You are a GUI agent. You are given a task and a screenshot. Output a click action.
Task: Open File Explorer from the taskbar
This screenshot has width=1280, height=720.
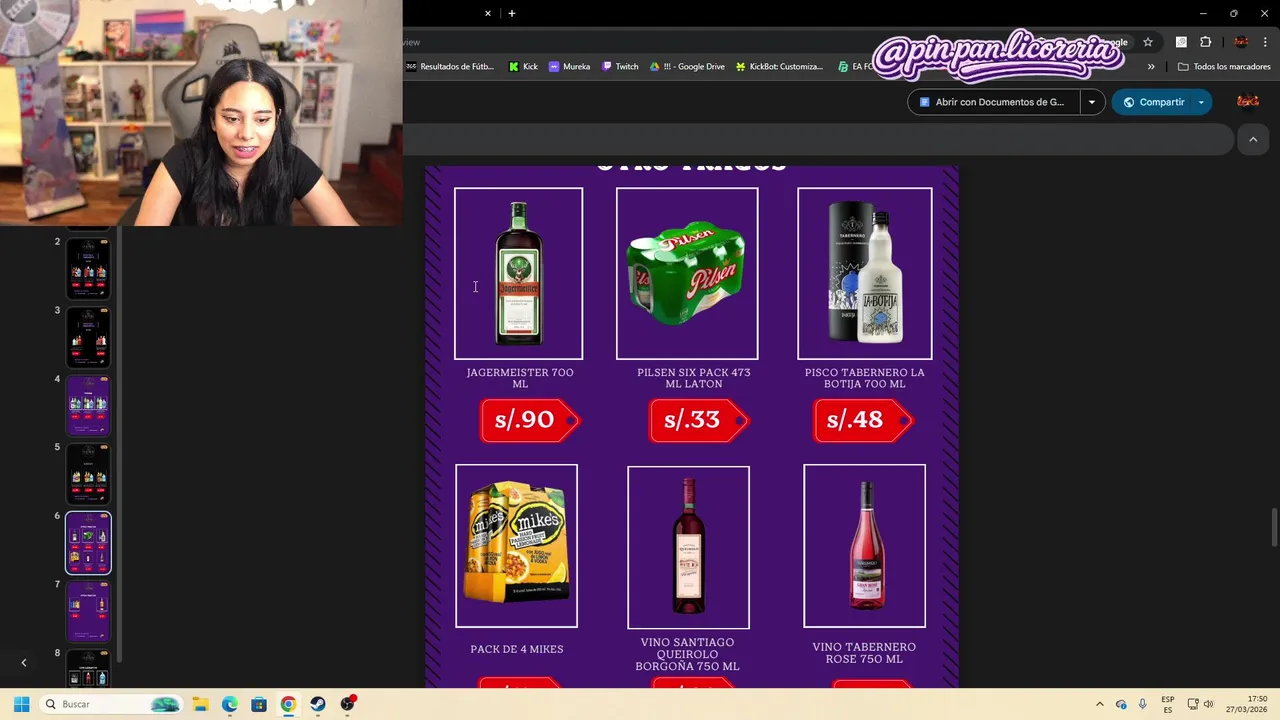point(200,704)
